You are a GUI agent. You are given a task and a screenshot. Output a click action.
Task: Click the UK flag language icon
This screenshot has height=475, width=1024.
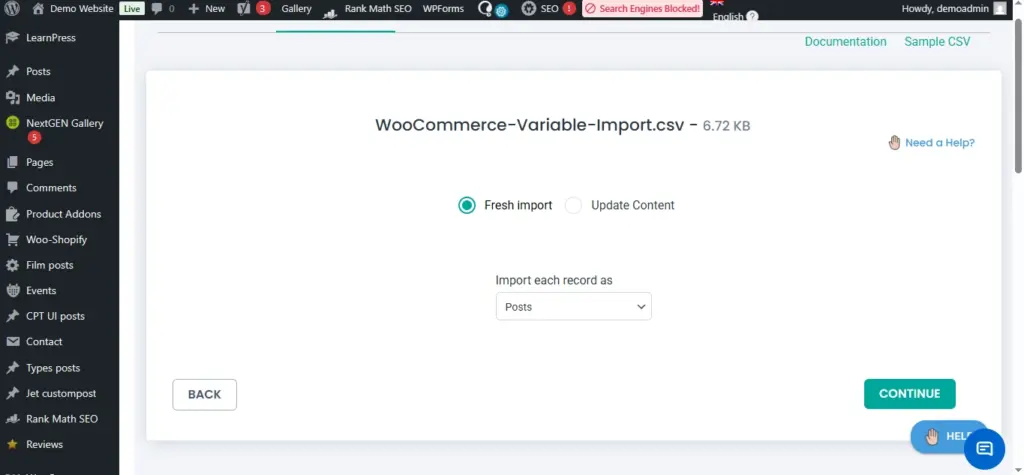pyautogui.click(x=717, y=3)
